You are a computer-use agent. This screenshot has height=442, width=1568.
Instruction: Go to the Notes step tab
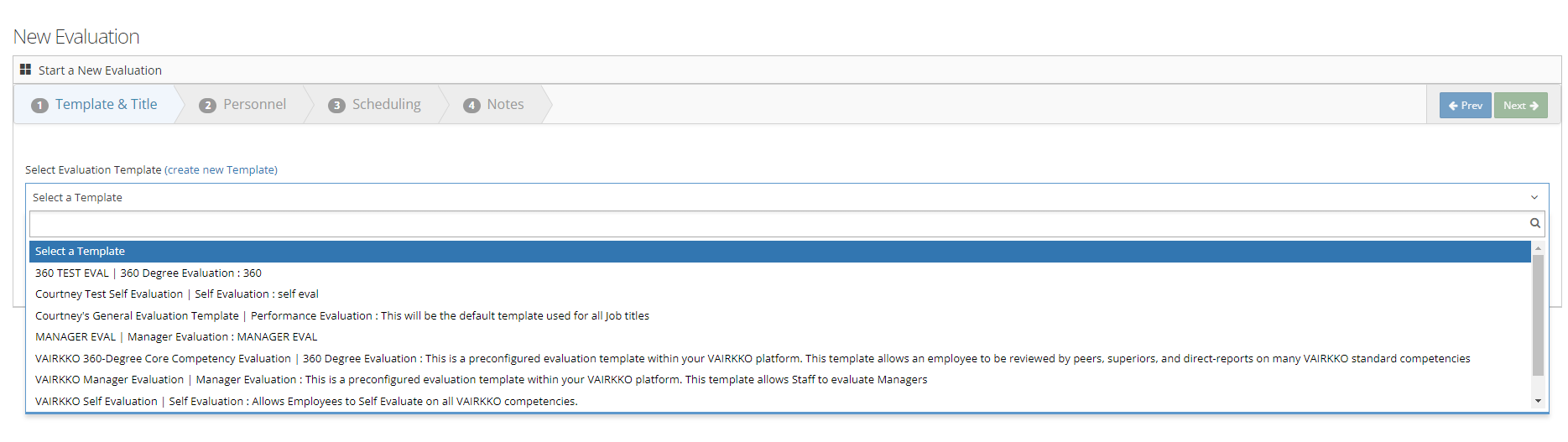click(x=505, y=104)
